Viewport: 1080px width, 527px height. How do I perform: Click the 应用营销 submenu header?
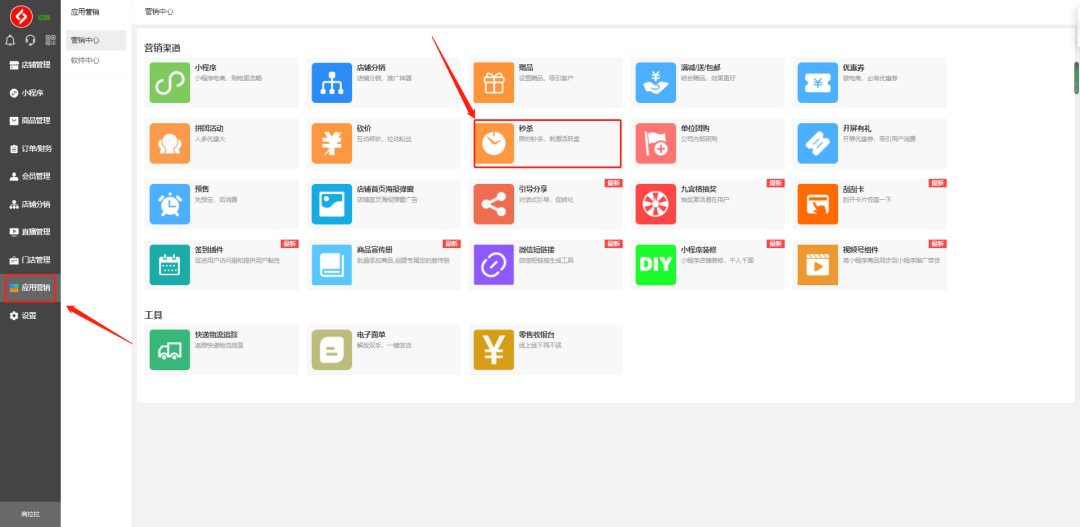click(x=86, y=12)
